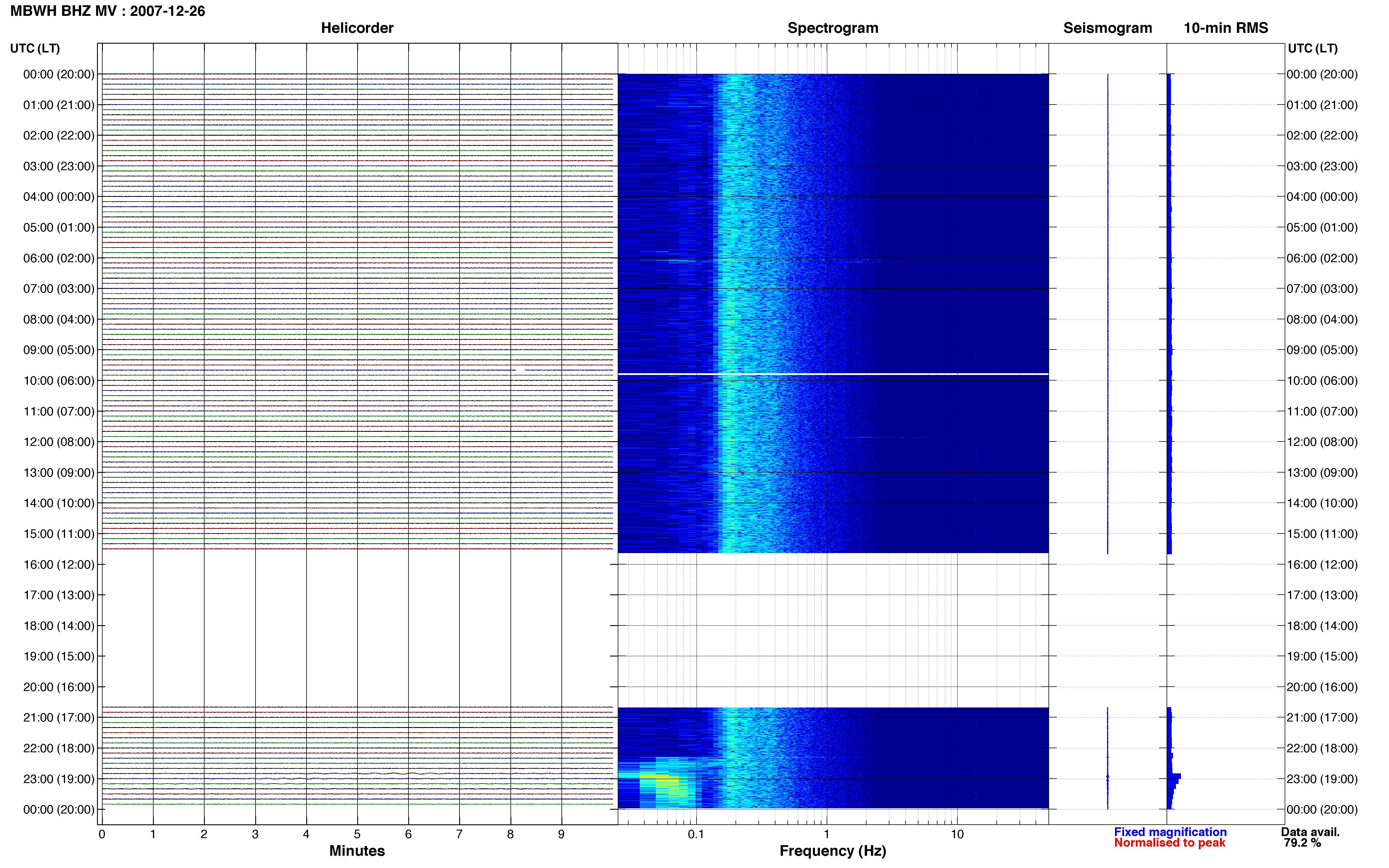Image resolution: width=1389 pixels, height=868 pixels.
Task: Click '22:00 (18:00)' on the RMS-side time axis
Action: 1322,748
